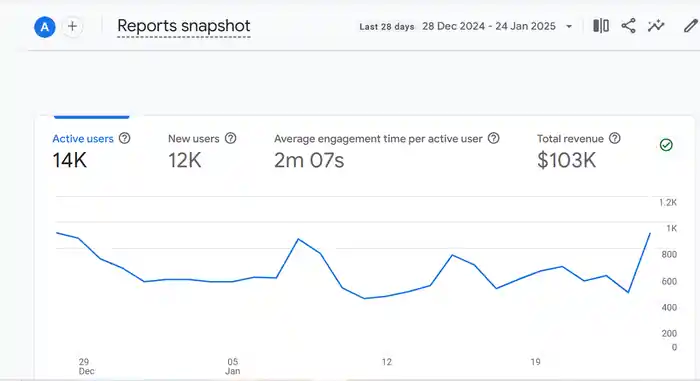The width and height of the screenshot is (700, 381).
Task: Open the Insights sparkline icon
Action: (656, 26)
